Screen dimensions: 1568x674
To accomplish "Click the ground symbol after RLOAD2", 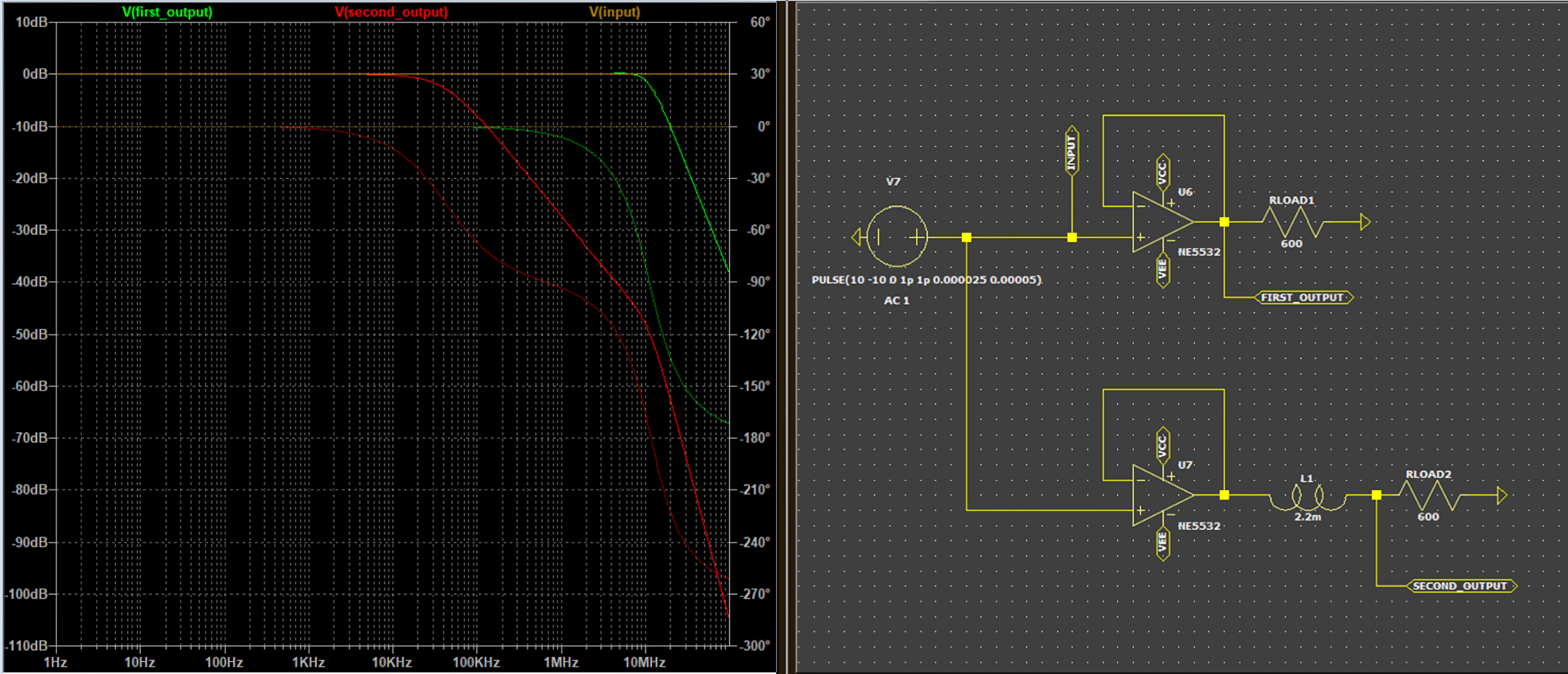I will (x=1502, y=495).
